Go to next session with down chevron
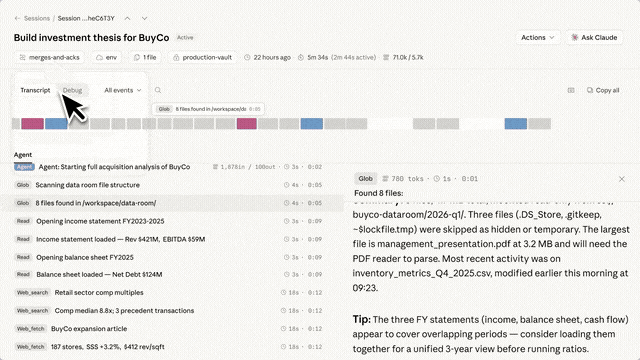Viewport: 640px width, 360px height. [x=144, y=18]
